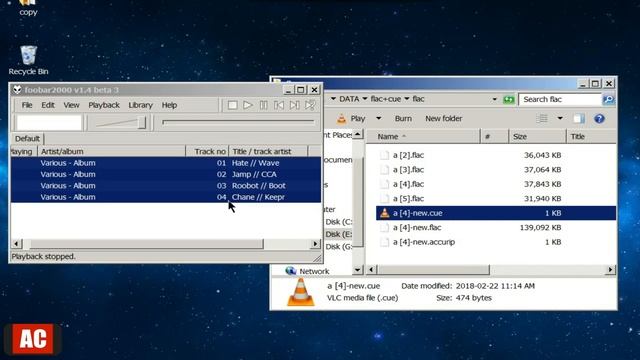Click the file icon of a [4].flac
The image size is (640, 360).
384,184
